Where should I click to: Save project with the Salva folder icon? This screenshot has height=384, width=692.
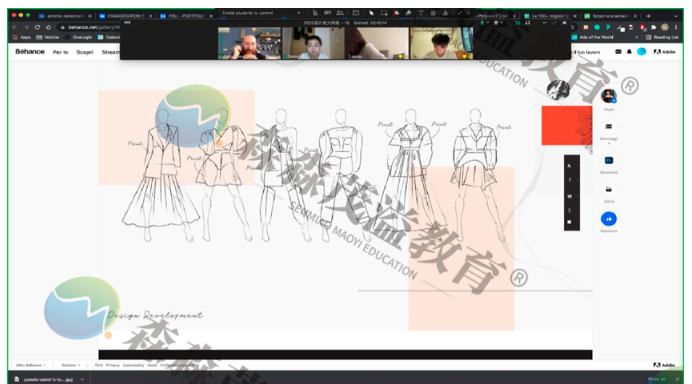[x=609, y=190]
